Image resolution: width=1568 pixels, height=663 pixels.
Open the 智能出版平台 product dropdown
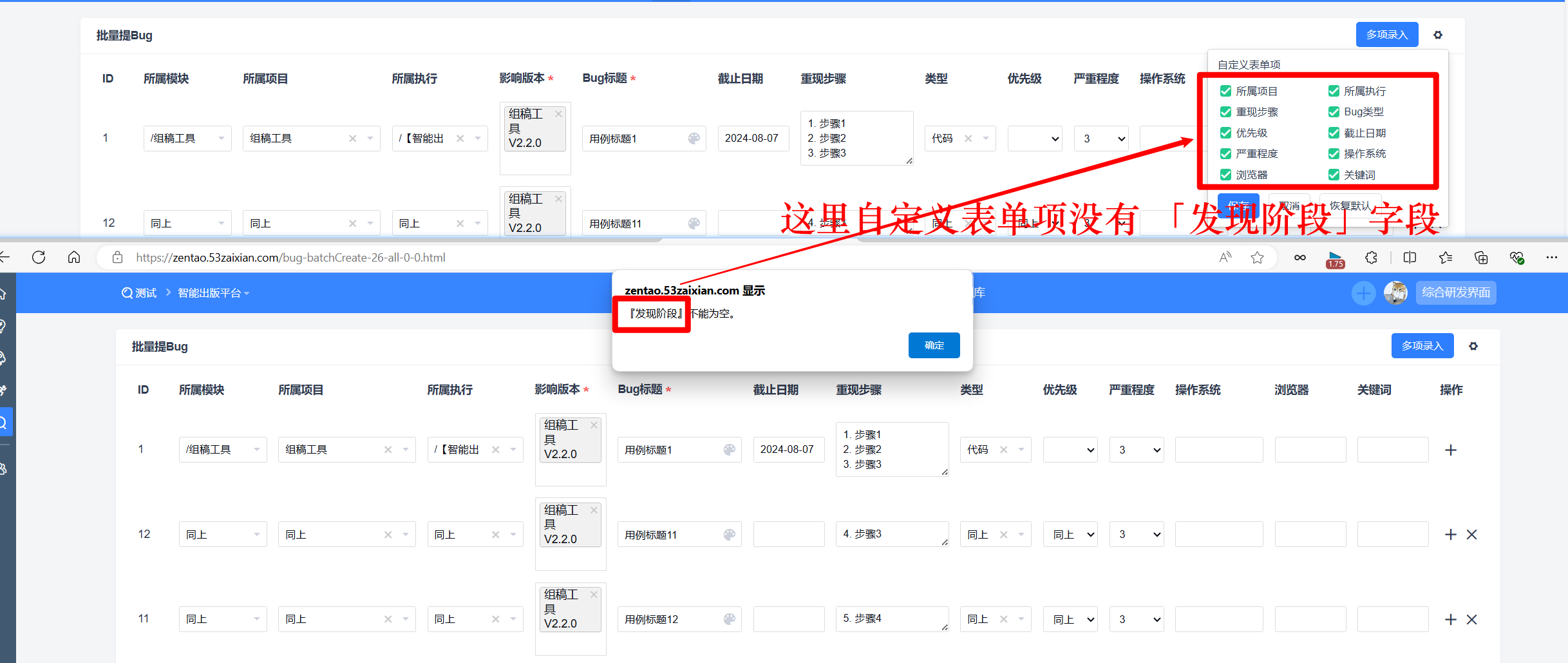pyautogui.click(x=214, y=293)
